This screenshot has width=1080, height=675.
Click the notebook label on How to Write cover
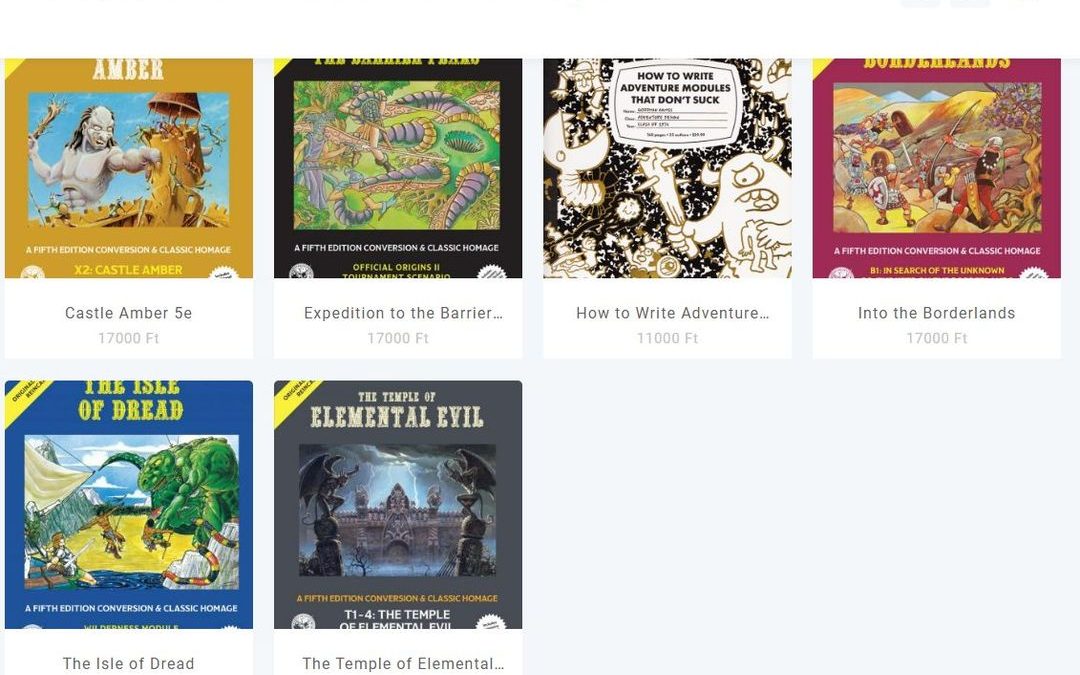[675, 103]
